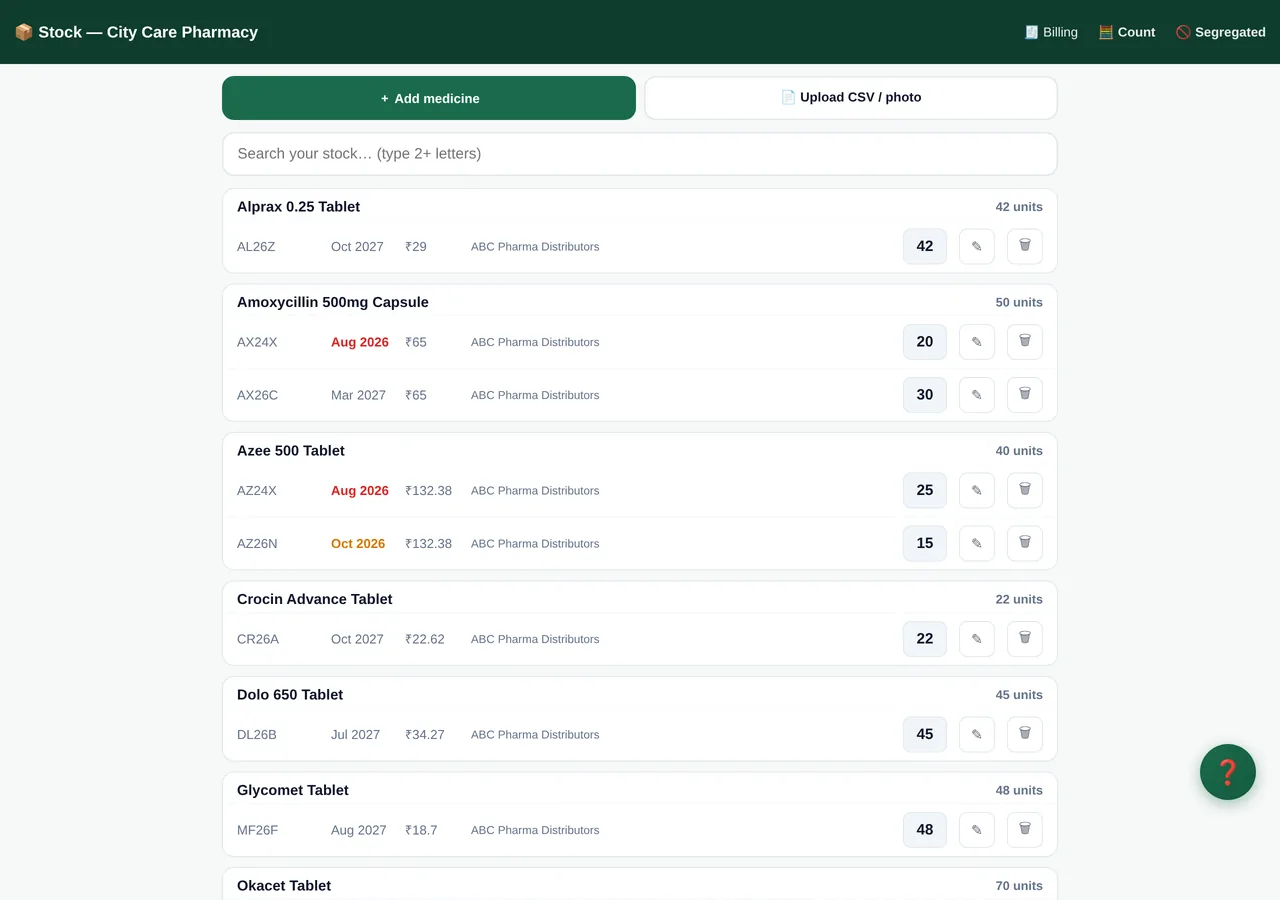Click quantity 25 for batch AZ24X
Screen dimensions: 1280x900
point(925,491)
